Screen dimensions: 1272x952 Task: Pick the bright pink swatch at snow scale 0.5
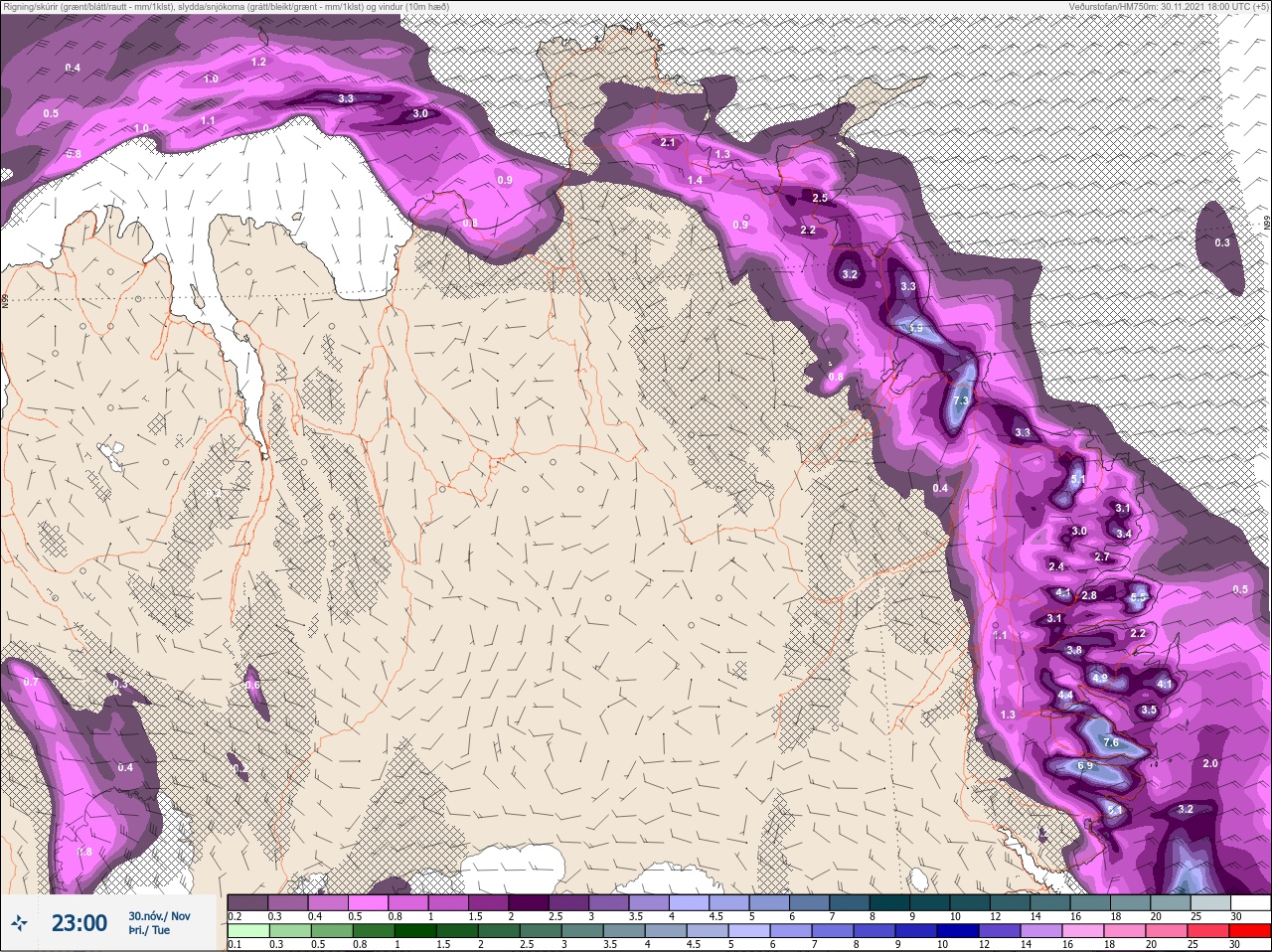coord(369,903)
